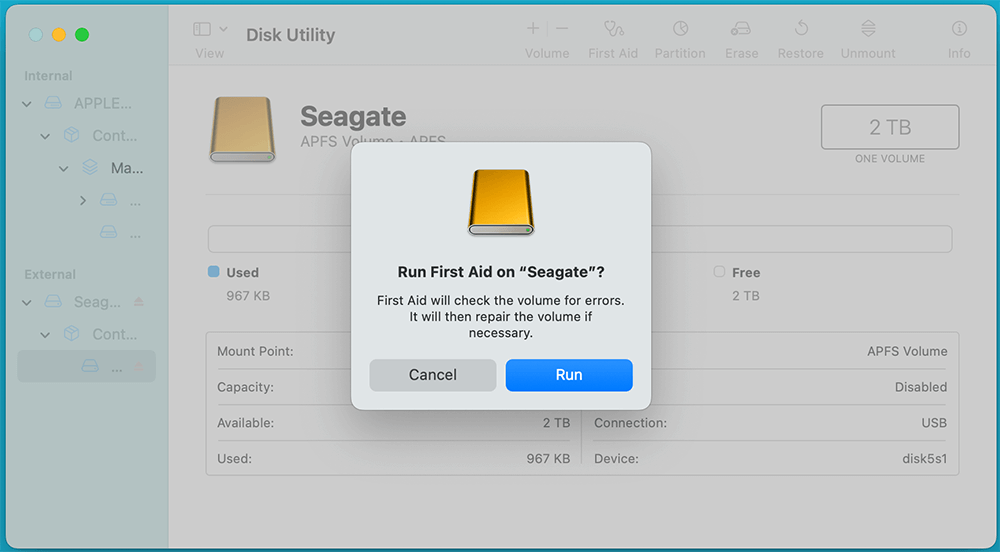Open First Aid stethoscope tool
Screen dimensions: 1000x552
614,28
